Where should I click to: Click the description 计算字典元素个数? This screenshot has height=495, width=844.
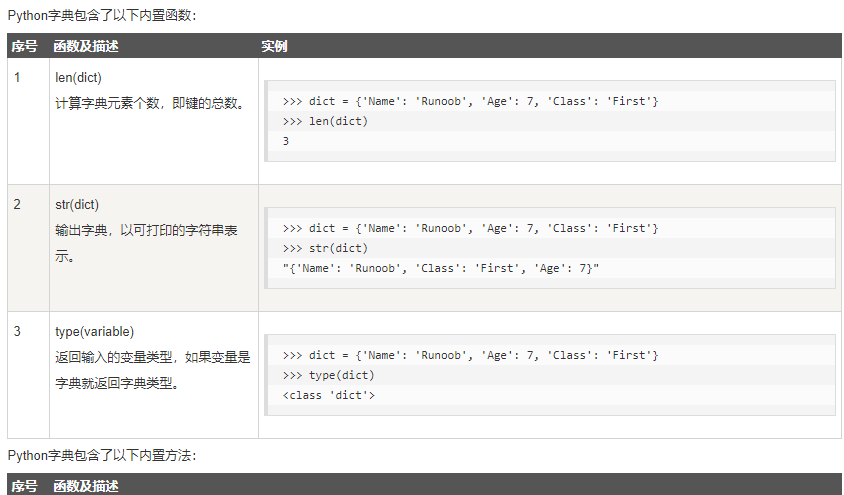pyautogui.click(x=151, y=103)
